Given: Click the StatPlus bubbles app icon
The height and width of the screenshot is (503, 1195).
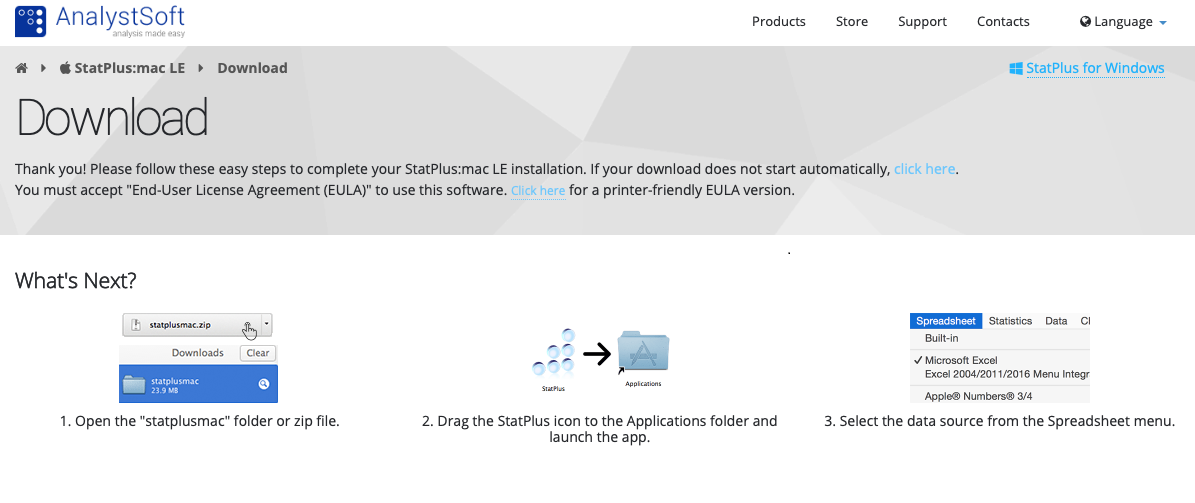Looking at the screenshot, I should click(553, 353).
